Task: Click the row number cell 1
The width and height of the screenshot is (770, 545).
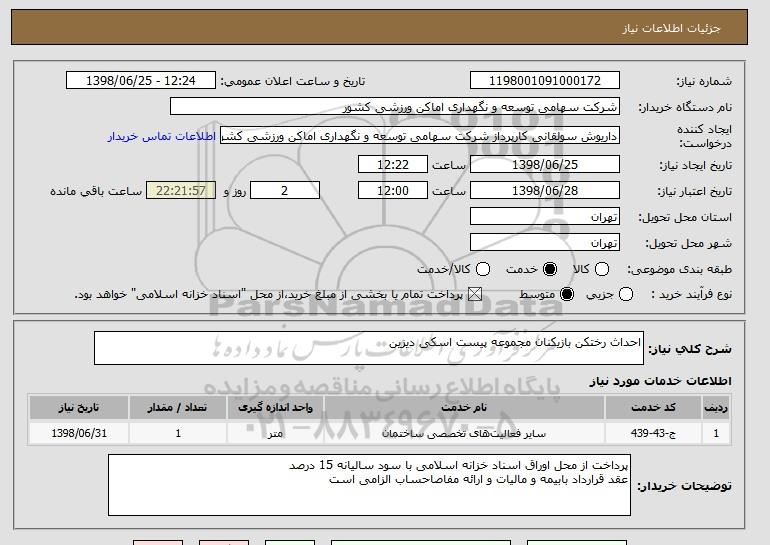Action: pos(716,434)
